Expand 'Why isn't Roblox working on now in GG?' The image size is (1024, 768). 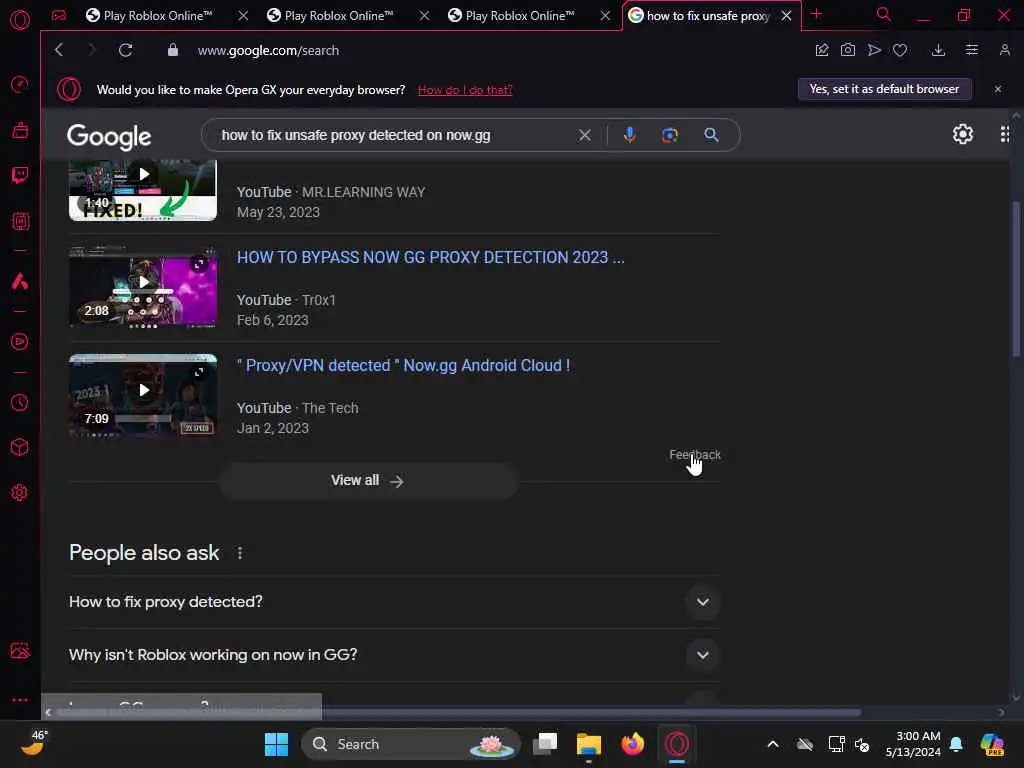point(394,655)
